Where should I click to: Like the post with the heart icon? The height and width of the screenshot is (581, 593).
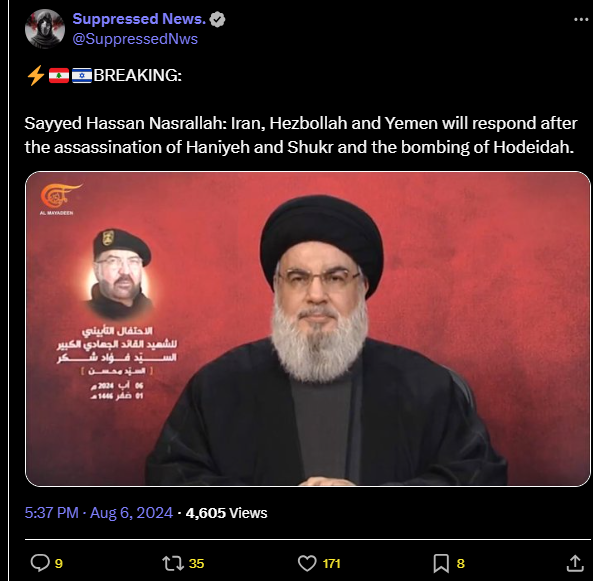pos(307,563)
